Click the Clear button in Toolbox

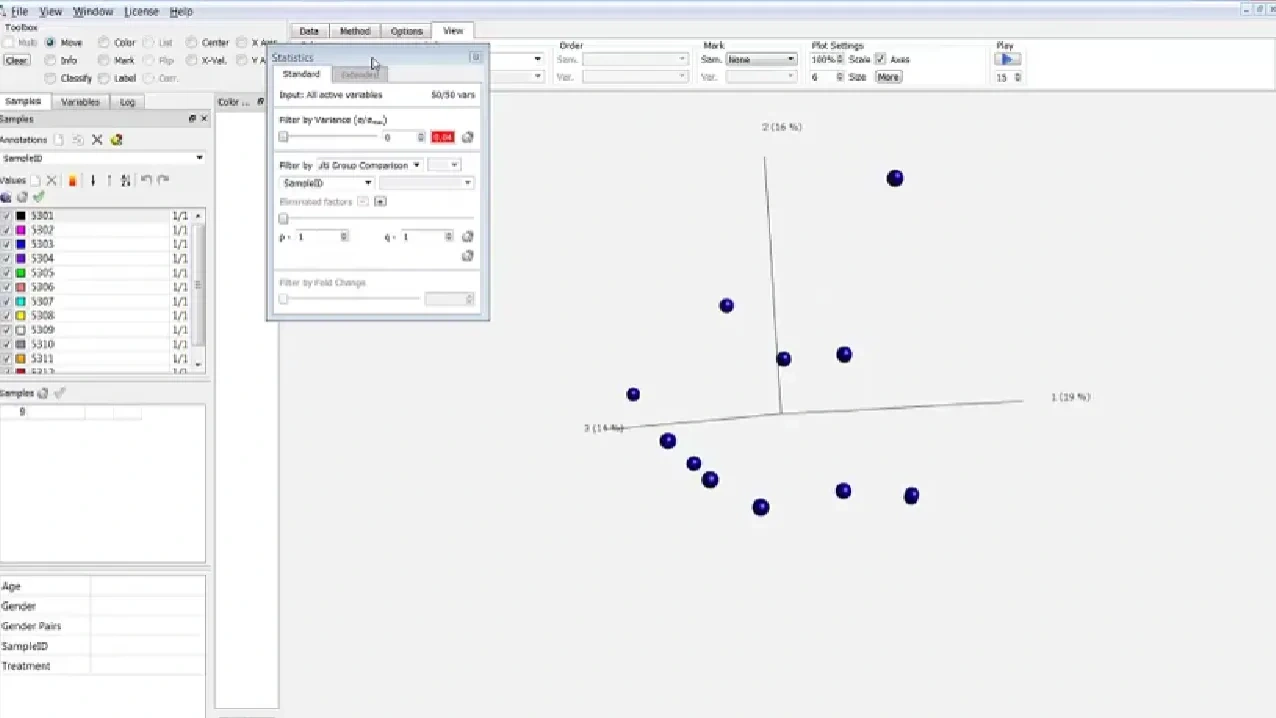[x=16, y=60]
